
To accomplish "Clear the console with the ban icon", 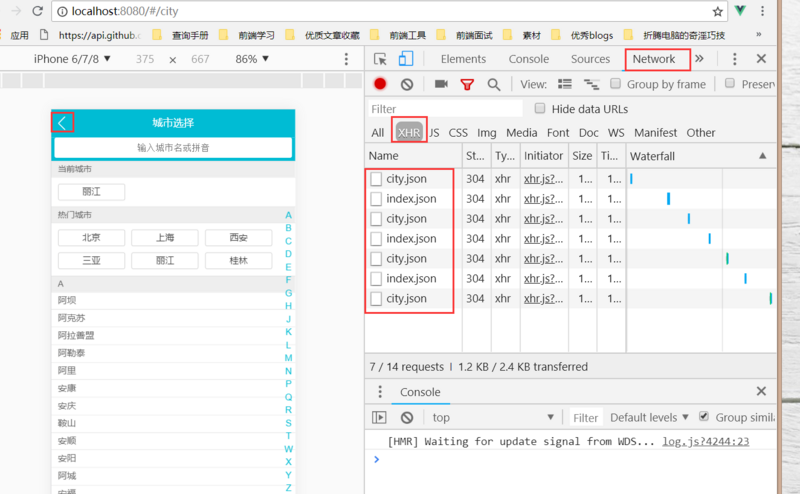I will tap(407, 417).
